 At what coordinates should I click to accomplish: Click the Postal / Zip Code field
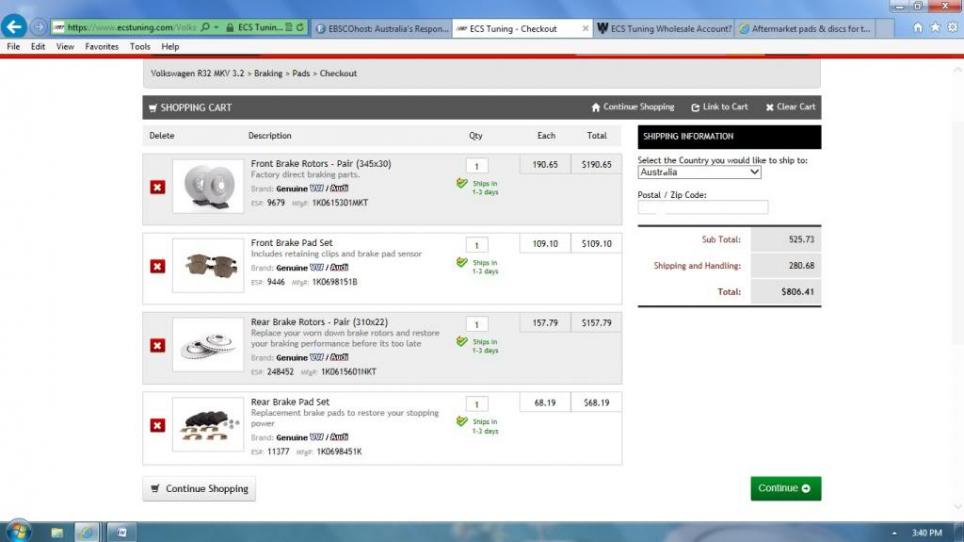tap(703, 208)
